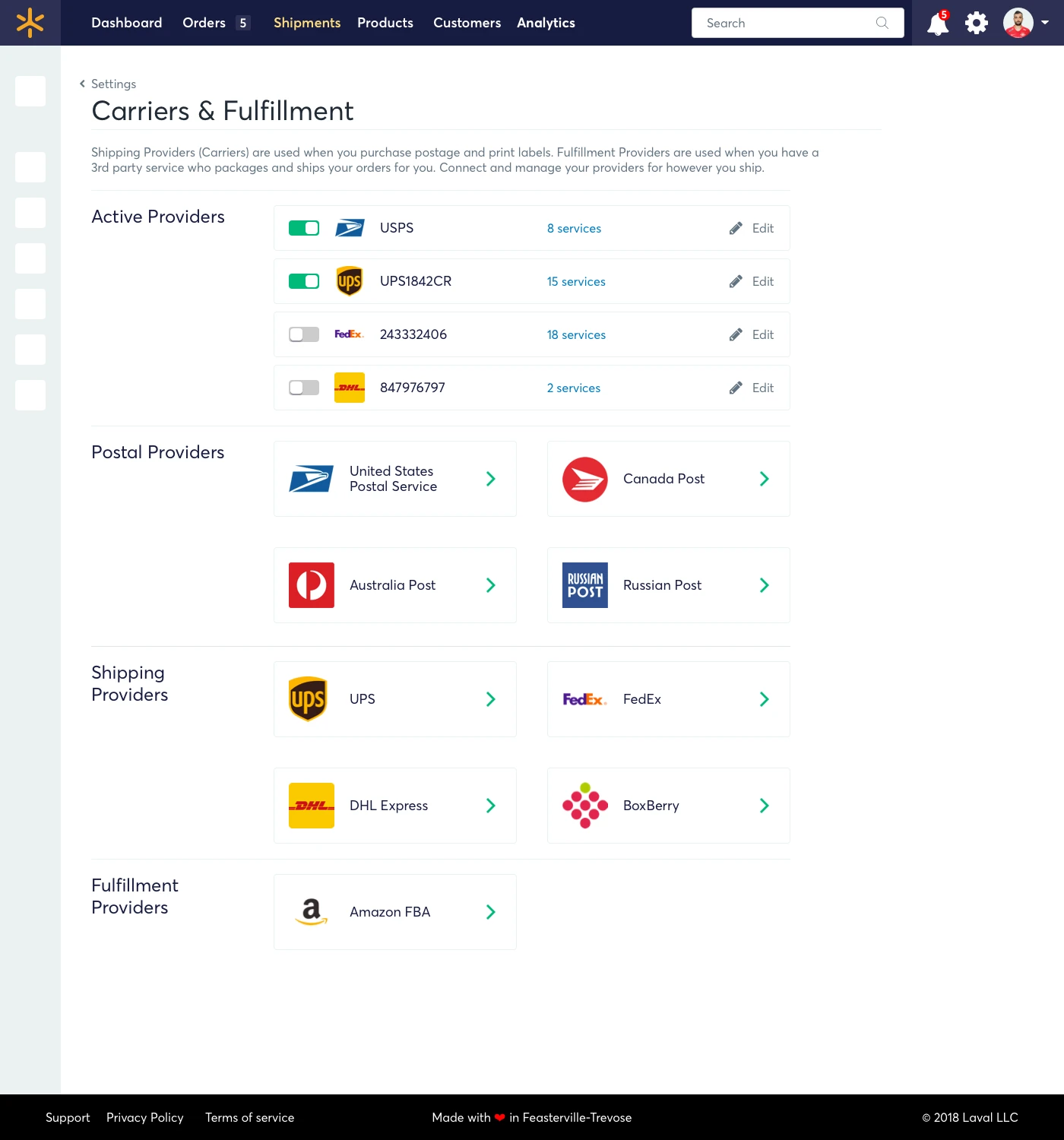This screenshot has height=1140, width=1064.
Task: Click the yellow asterisk app logo
Action: (x=30, y=23)
